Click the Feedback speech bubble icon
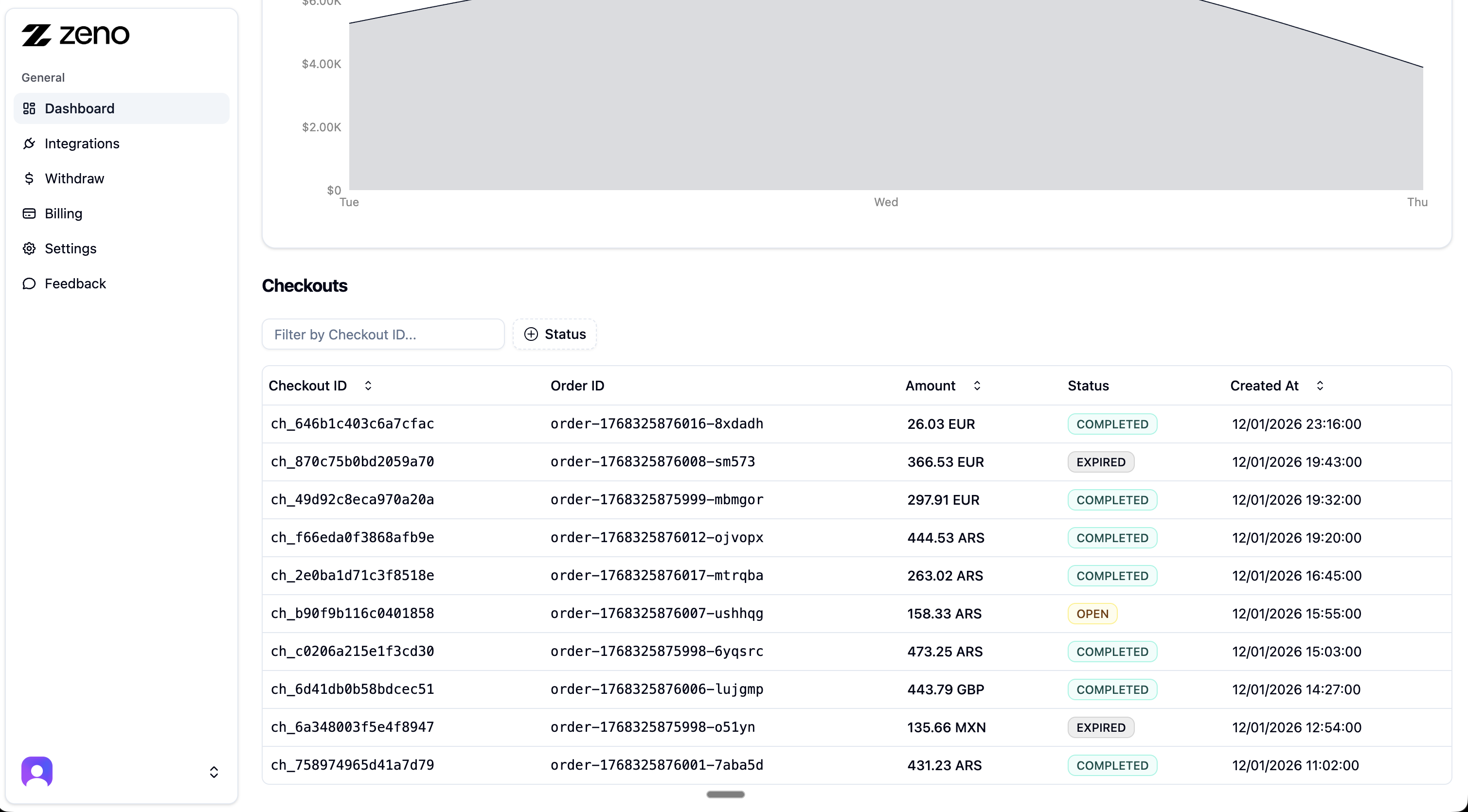 [29, 284]
